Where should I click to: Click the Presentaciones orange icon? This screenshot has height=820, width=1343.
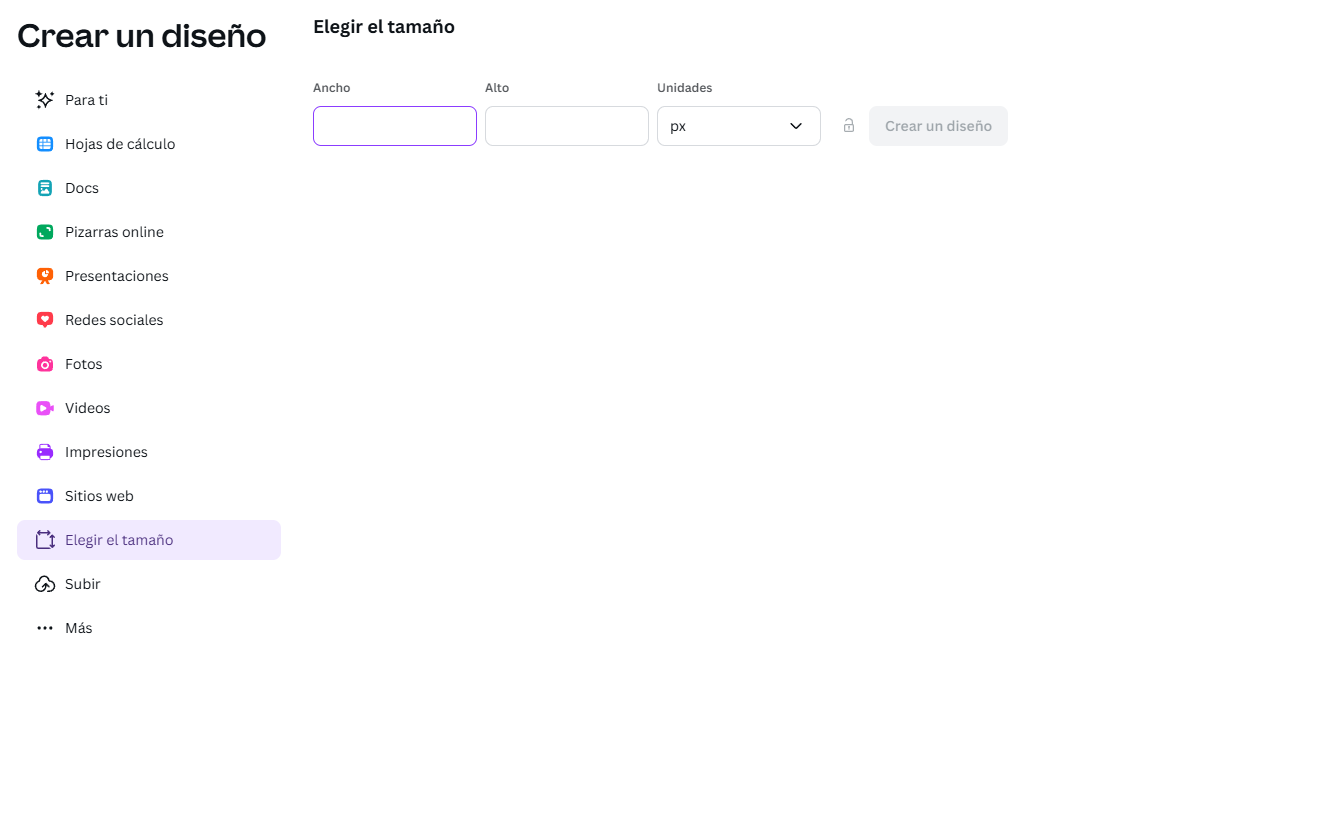coord(45,276)
